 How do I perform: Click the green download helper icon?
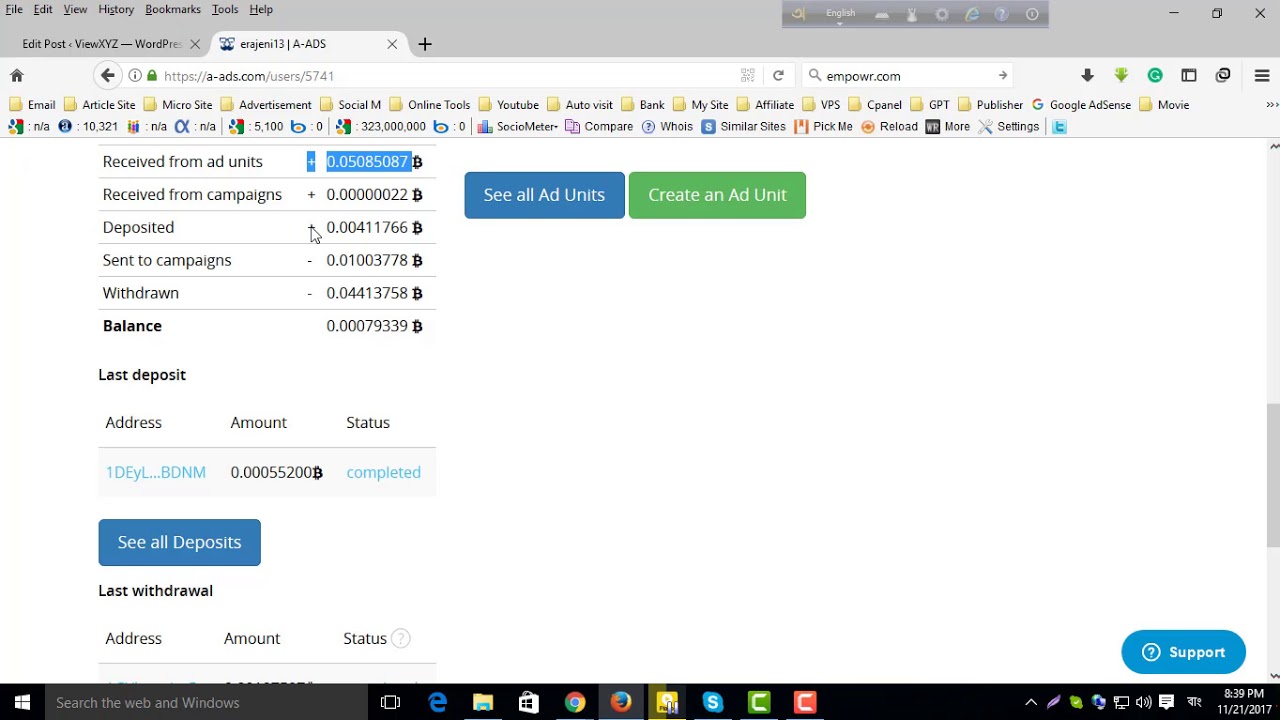click(x=1121, y=76)
